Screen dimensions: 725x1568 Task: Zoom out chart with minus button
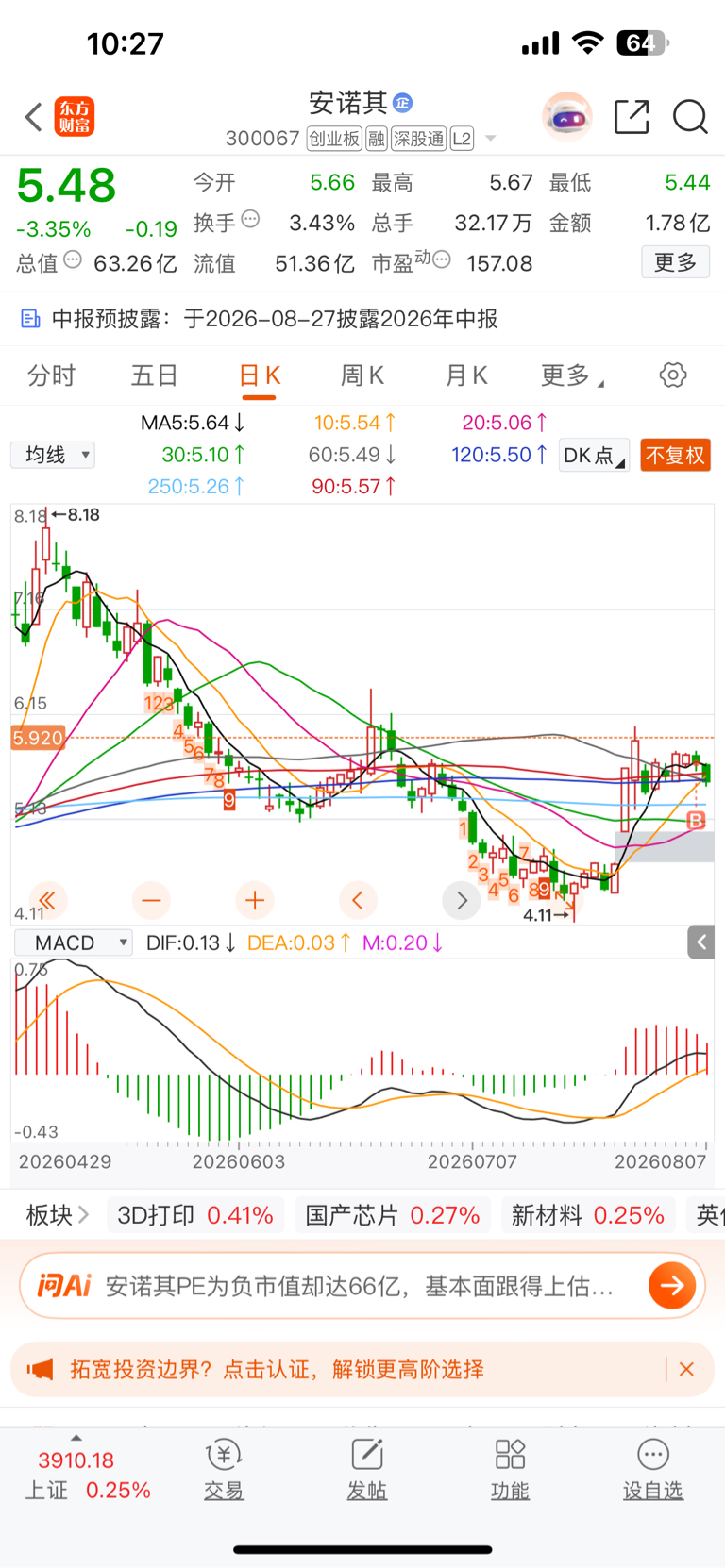point(151,900)
